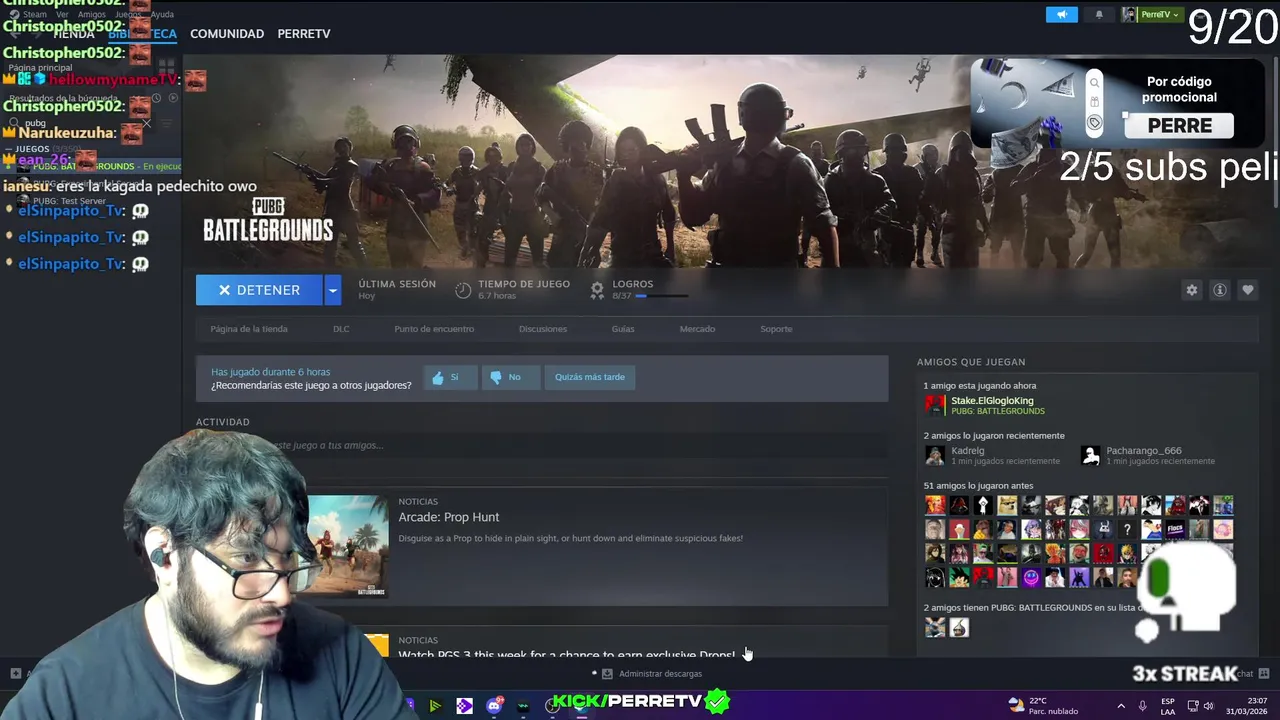The height and width of the screenshot is (720, 1280).
Task: Add PUBG to favorites with the heart icon
Action: pos(1247,290)
